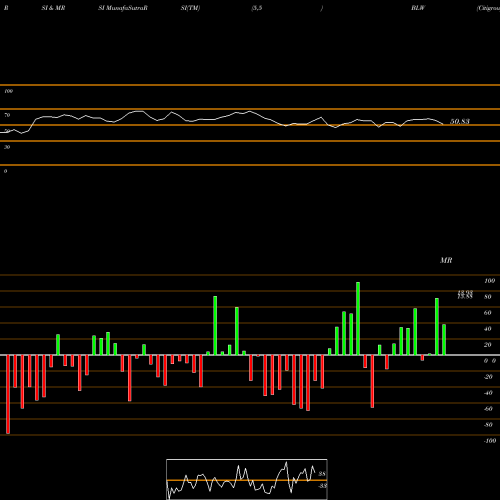Click the -100 label on bar chart axis
The width and height of the screenshot is (500, 500).
490,441
